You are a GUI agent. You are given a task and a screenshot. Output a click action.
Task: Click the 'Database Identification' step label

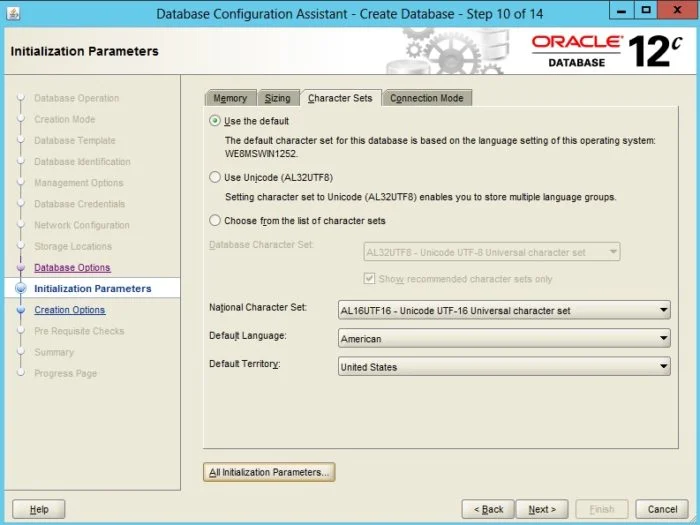[x=82, y=162]
